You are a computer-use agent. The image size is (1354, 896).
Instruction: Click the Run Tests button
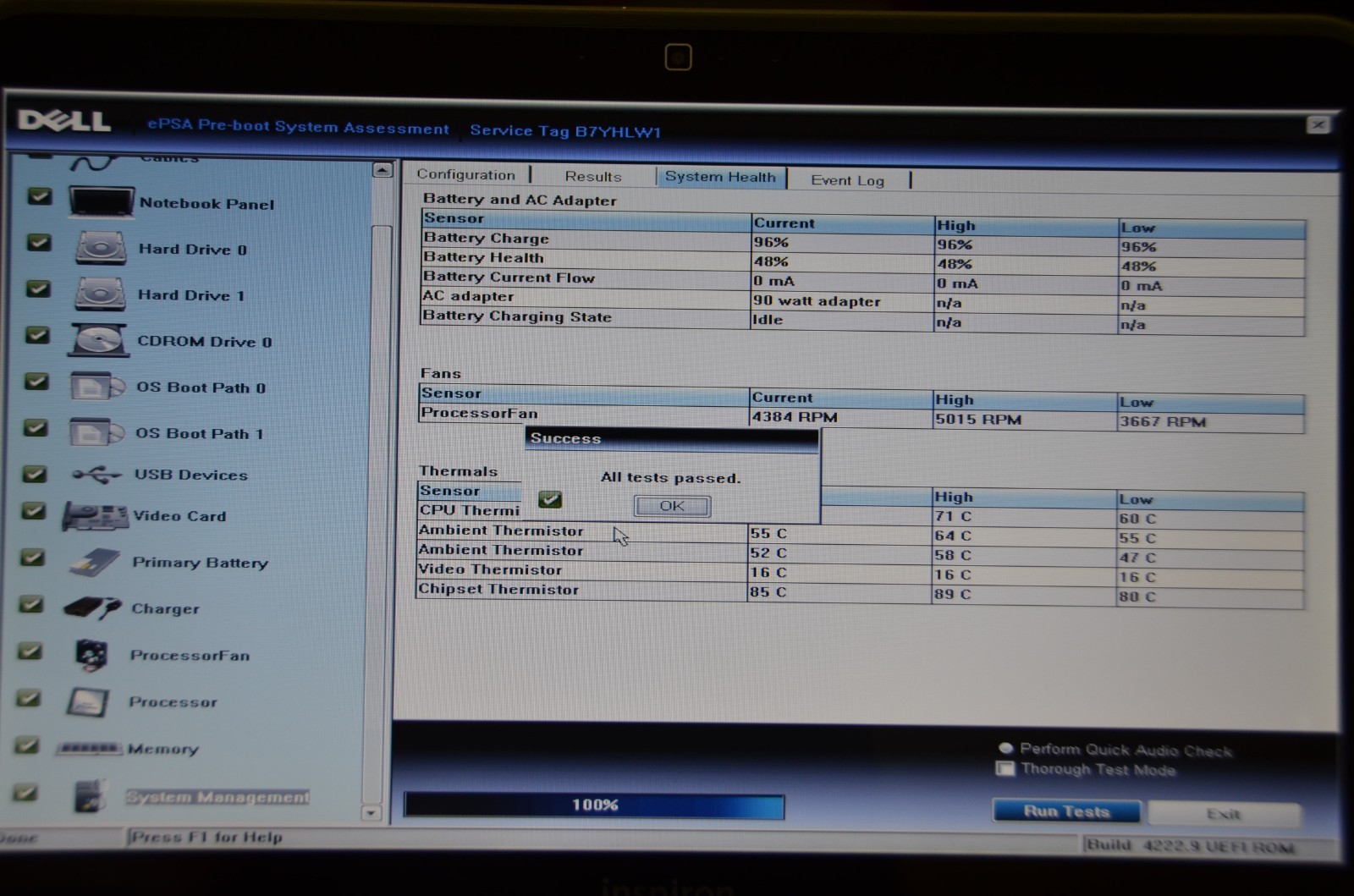pos(1066,811)
